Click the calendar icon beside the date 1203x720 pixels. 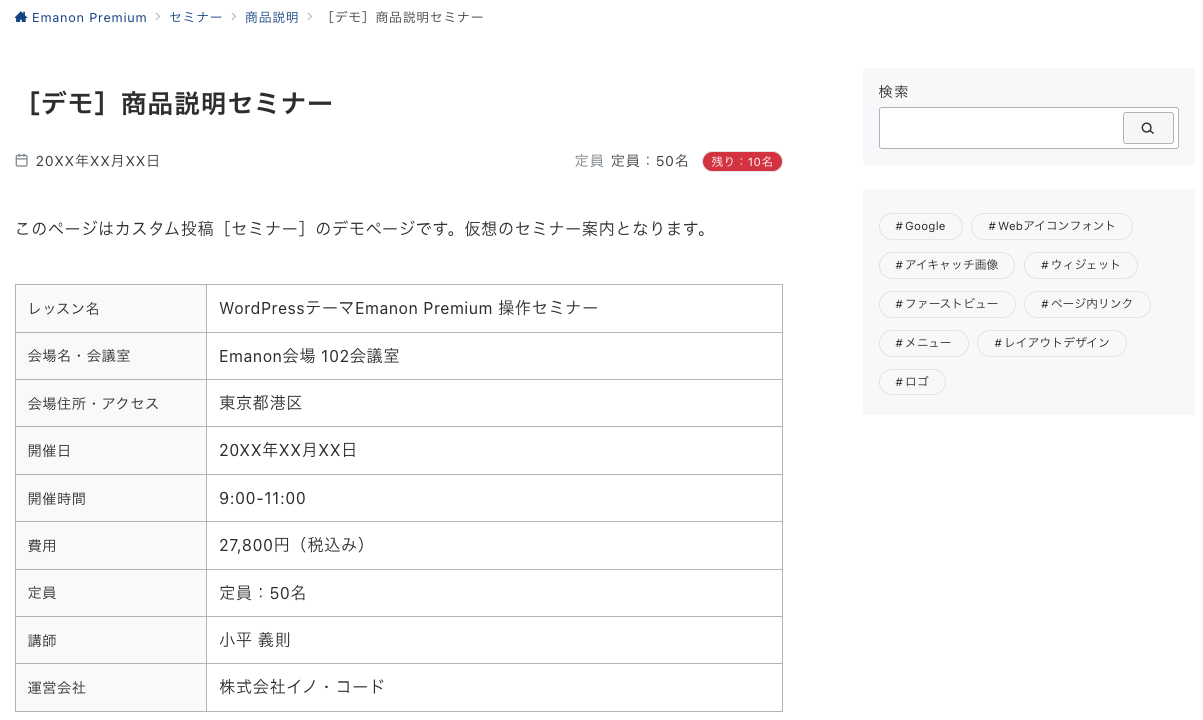coord(22,160)
